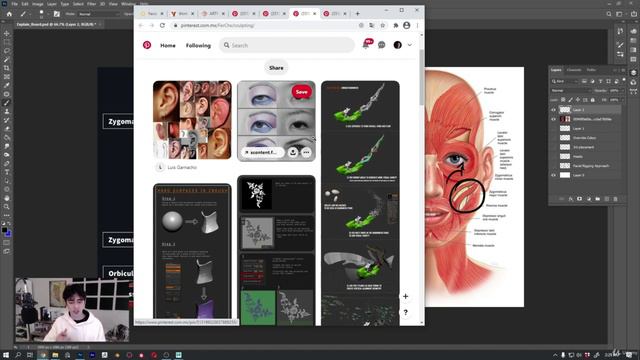Viewport: 640px width, 360px height.
Task: Open Pinterest notifications bell
Action: click(366, 45)
